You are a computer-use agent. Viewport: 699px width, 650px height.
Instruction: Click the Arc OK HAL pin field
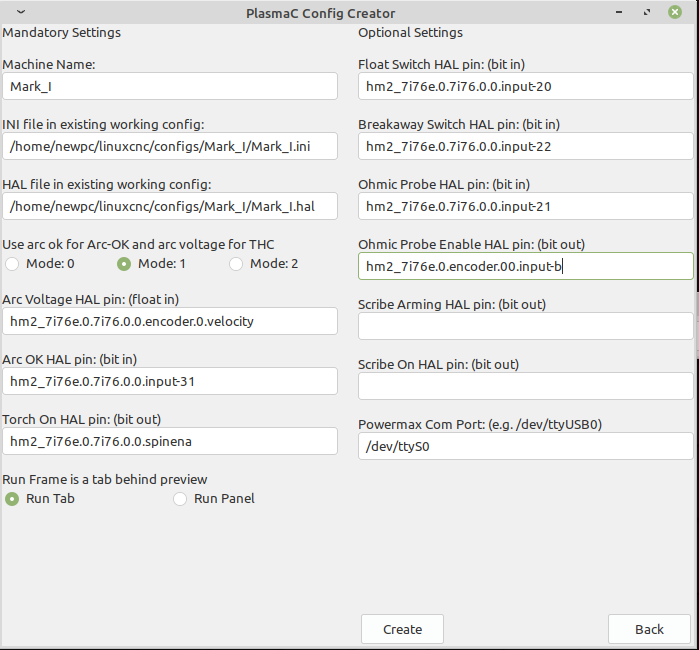coord(170,381)
